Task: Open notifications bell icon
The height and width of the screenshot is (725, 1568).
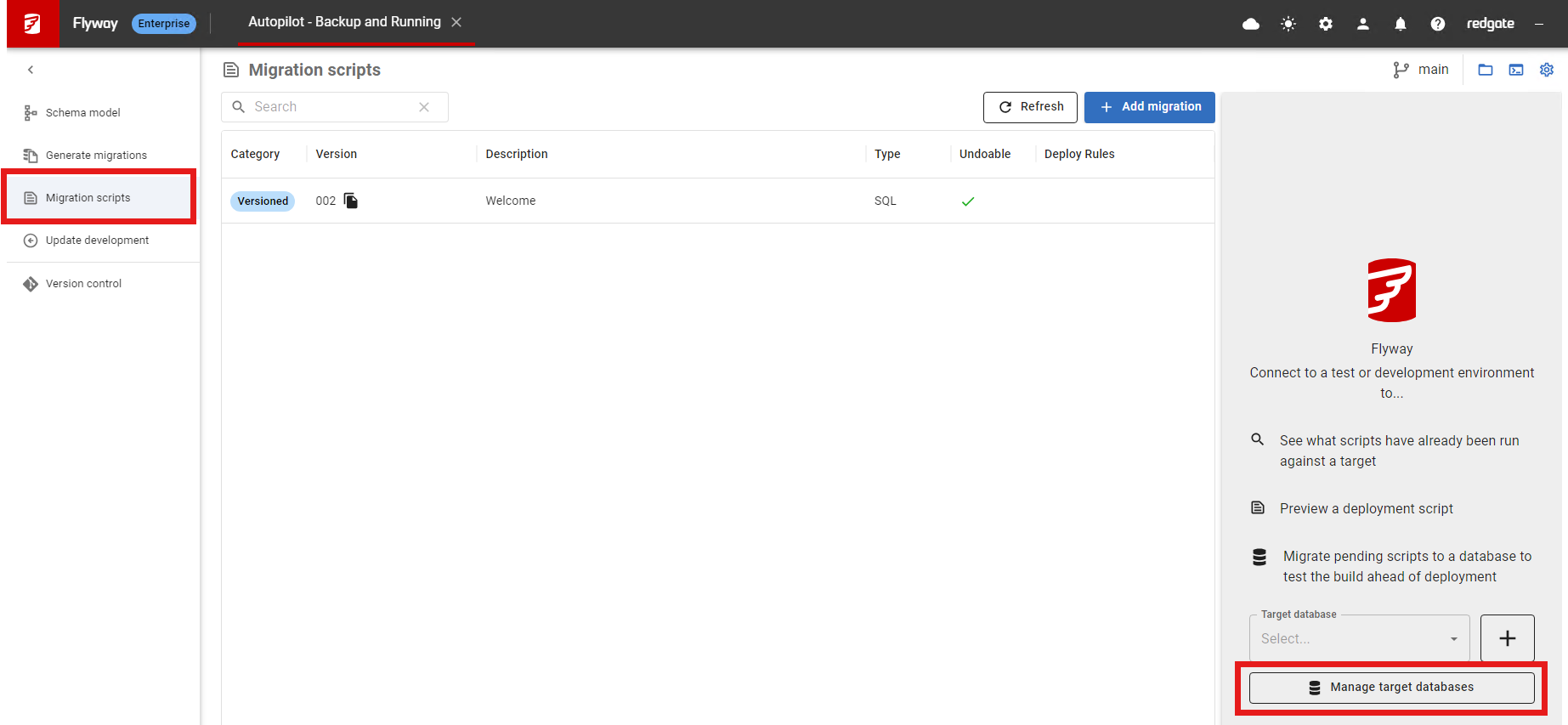Action: (1400, 24)
